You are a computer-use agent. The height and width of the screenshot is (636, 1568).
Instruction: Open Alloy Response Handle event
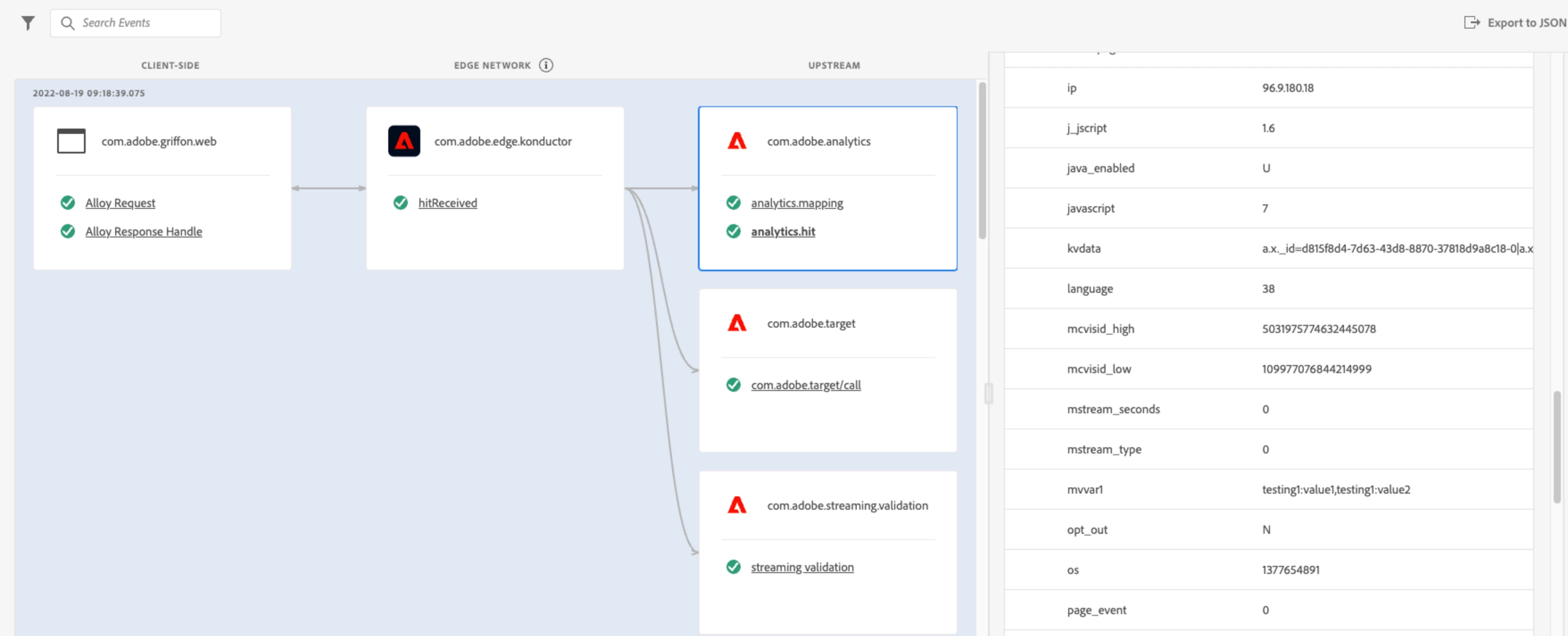[x=144, y=231]
